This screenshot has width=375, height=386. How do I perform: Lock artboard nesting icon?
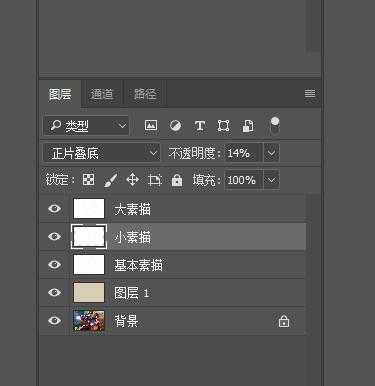155,180
